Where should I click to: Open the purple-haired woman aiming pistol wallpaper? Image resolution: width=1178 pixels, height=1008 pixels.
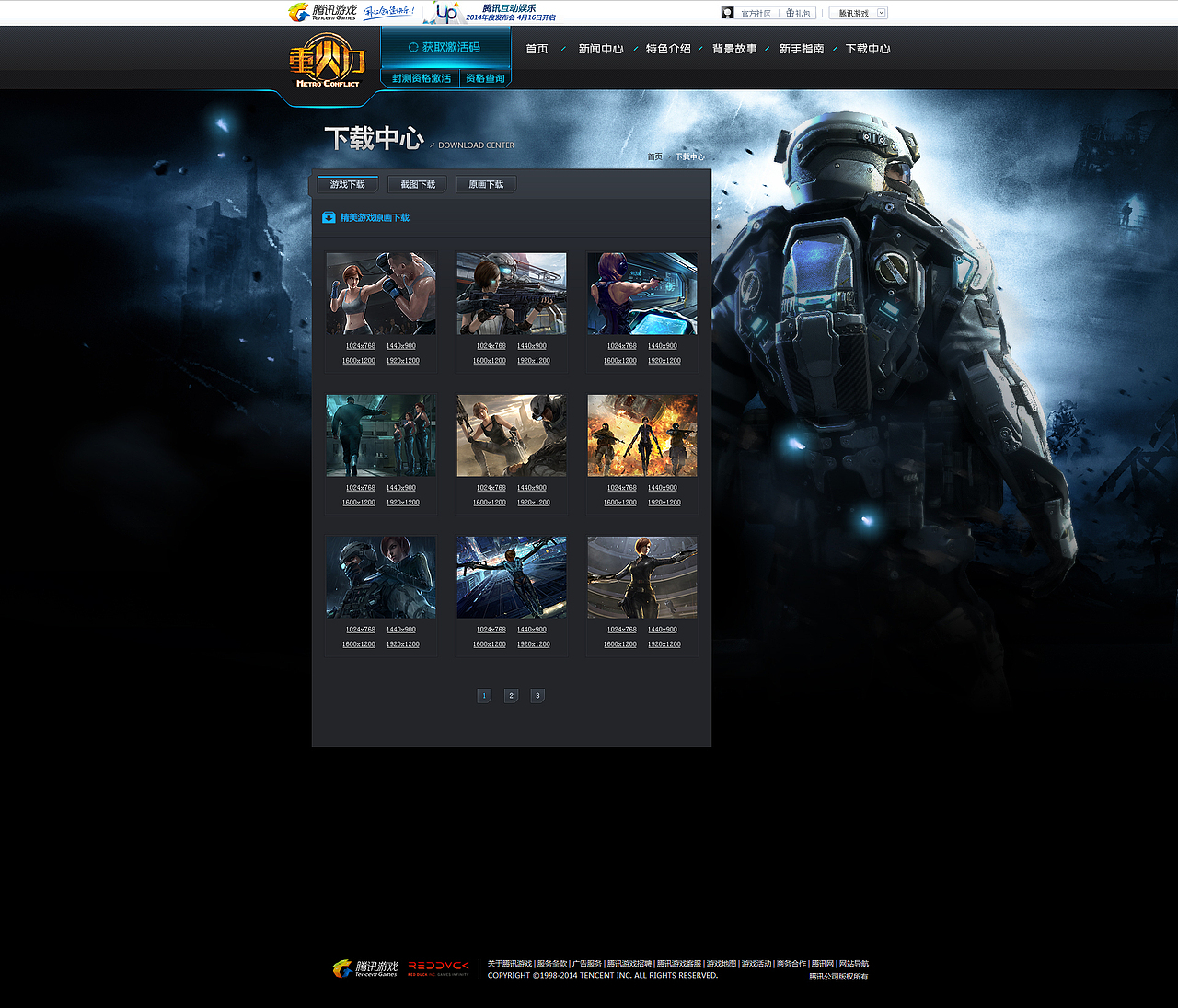point(642,294)
